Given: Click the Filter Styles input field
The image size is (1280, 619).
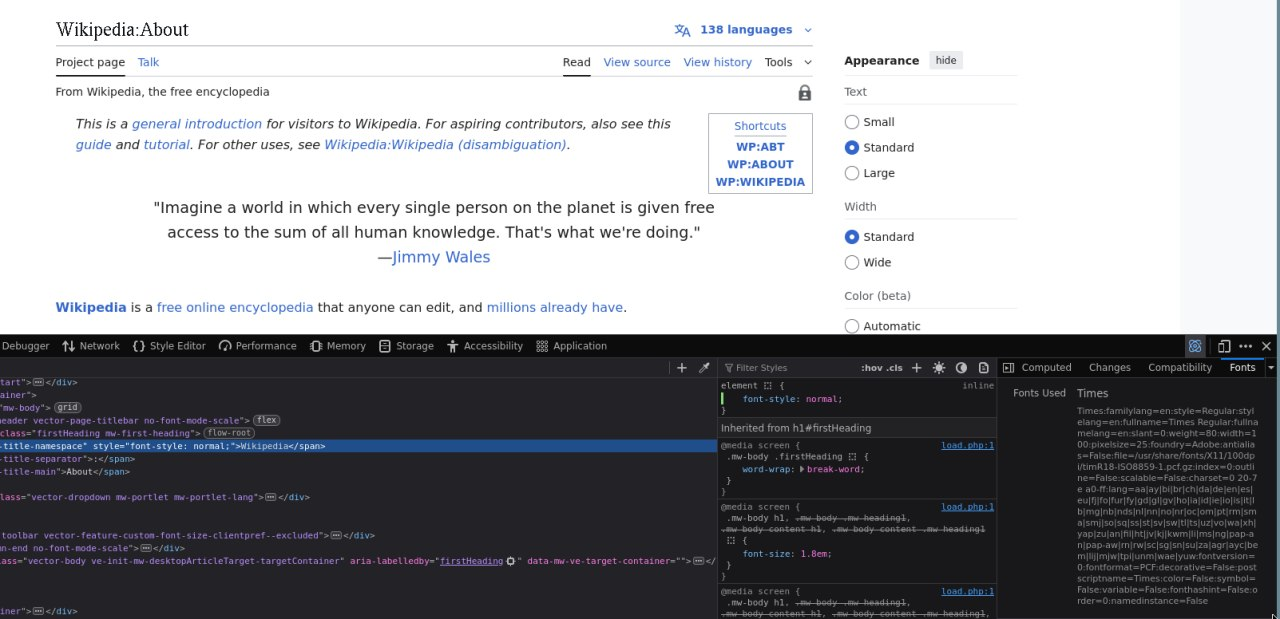Looking at the screenshot, I should 790,368.
